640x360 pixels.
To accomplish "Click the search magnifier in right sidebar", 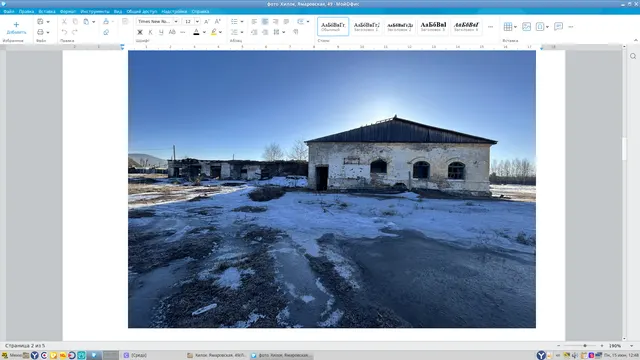I will (x=633, y=56).
